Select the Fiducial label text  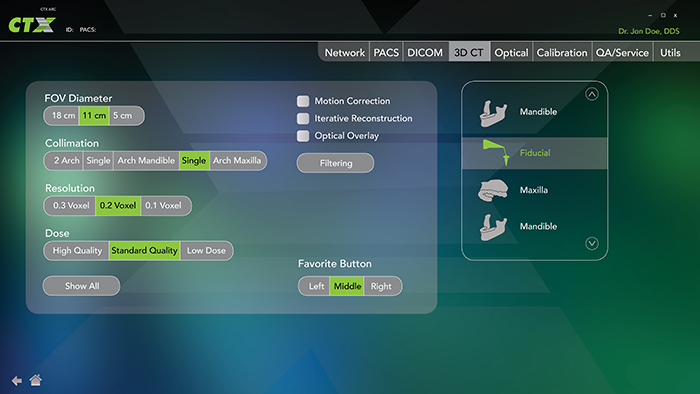[x=535, y=153]
